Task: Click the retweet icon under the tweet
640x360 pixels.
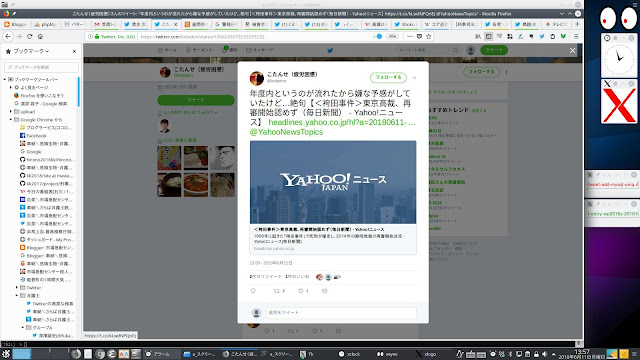Action: tap(277, 291)
